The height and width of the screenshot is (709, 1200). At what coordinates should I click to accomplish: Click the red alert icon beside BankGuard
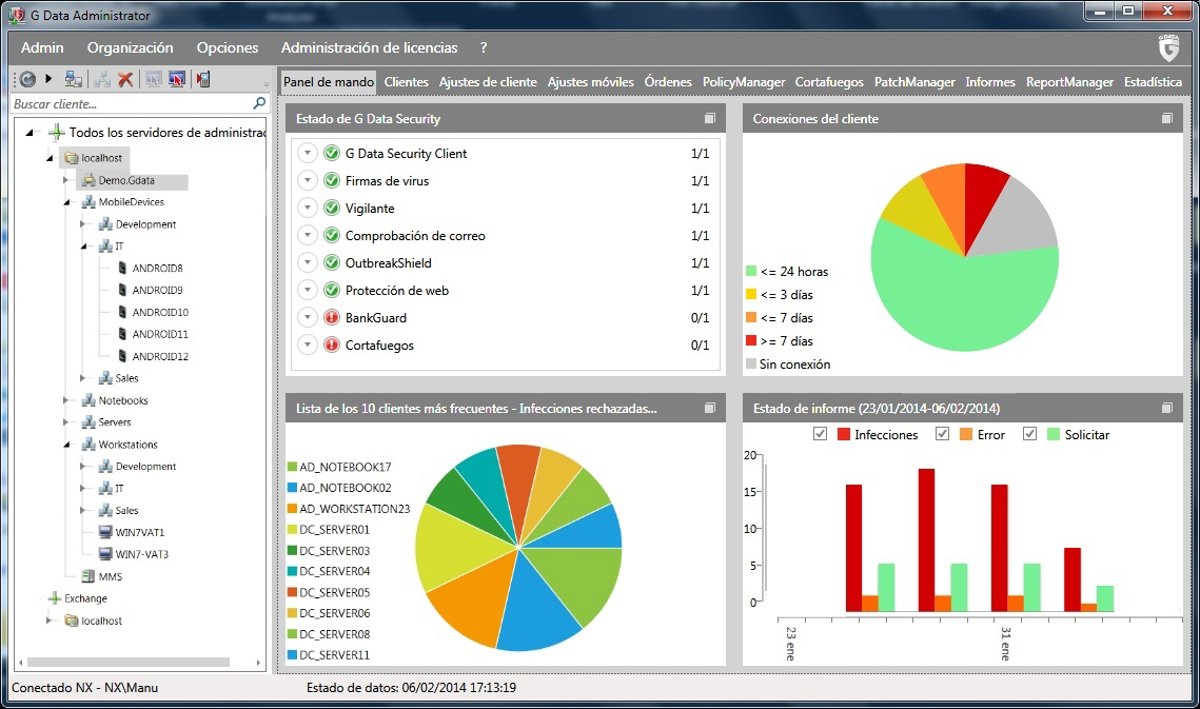332,318
